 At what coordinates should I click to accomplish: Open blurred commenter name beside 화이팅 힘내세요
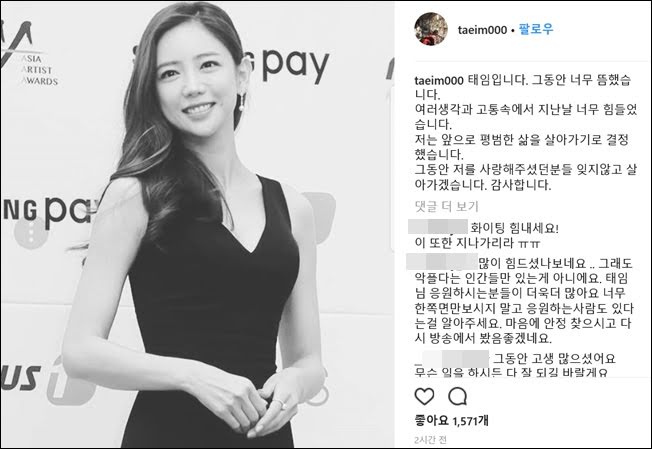(x=438, y=227)
